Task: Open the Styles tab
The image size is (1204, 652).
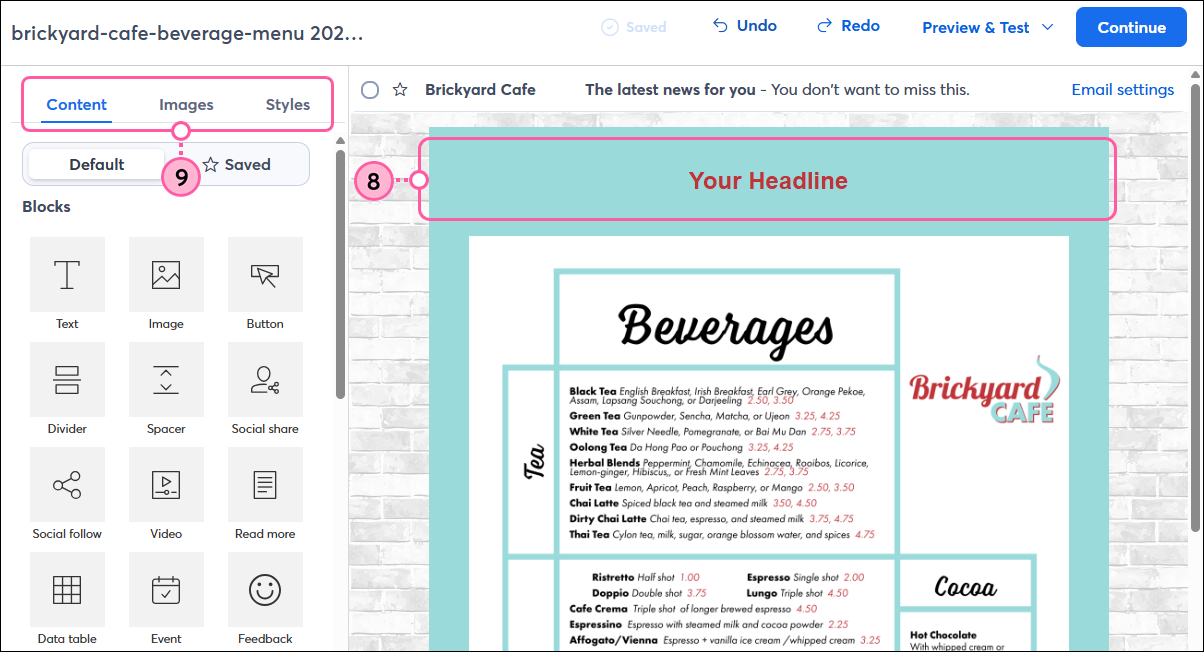Action: click(288, 104)
